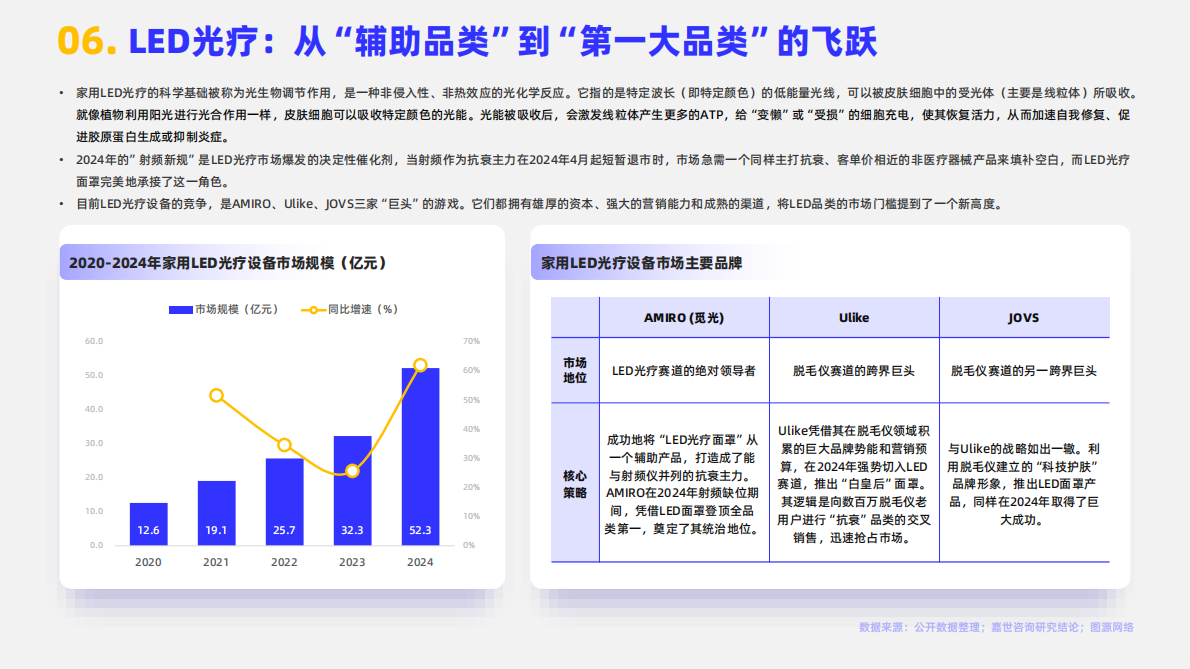
Task: Click the yellow 同比增速 legend marker
Action: coord(313,310)
